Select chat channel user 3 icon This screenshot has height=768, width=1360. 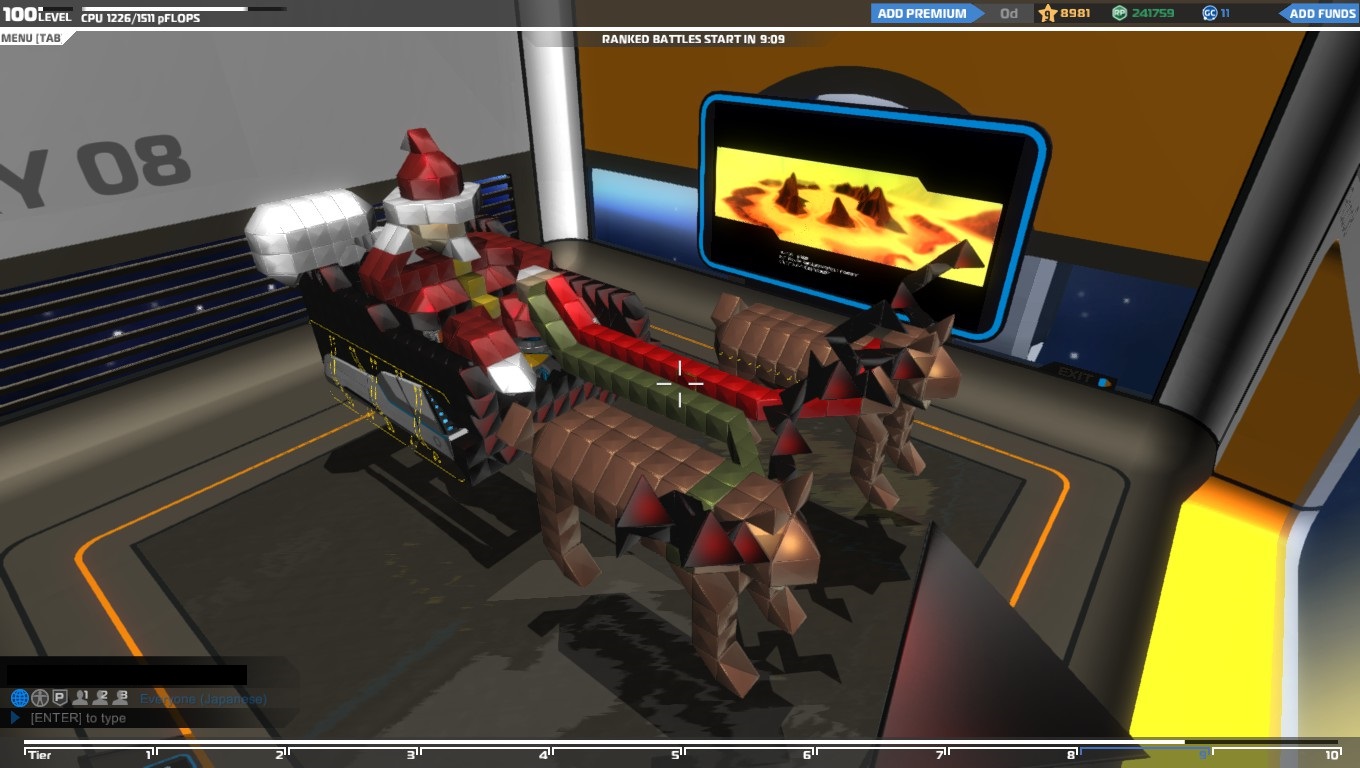121,697
